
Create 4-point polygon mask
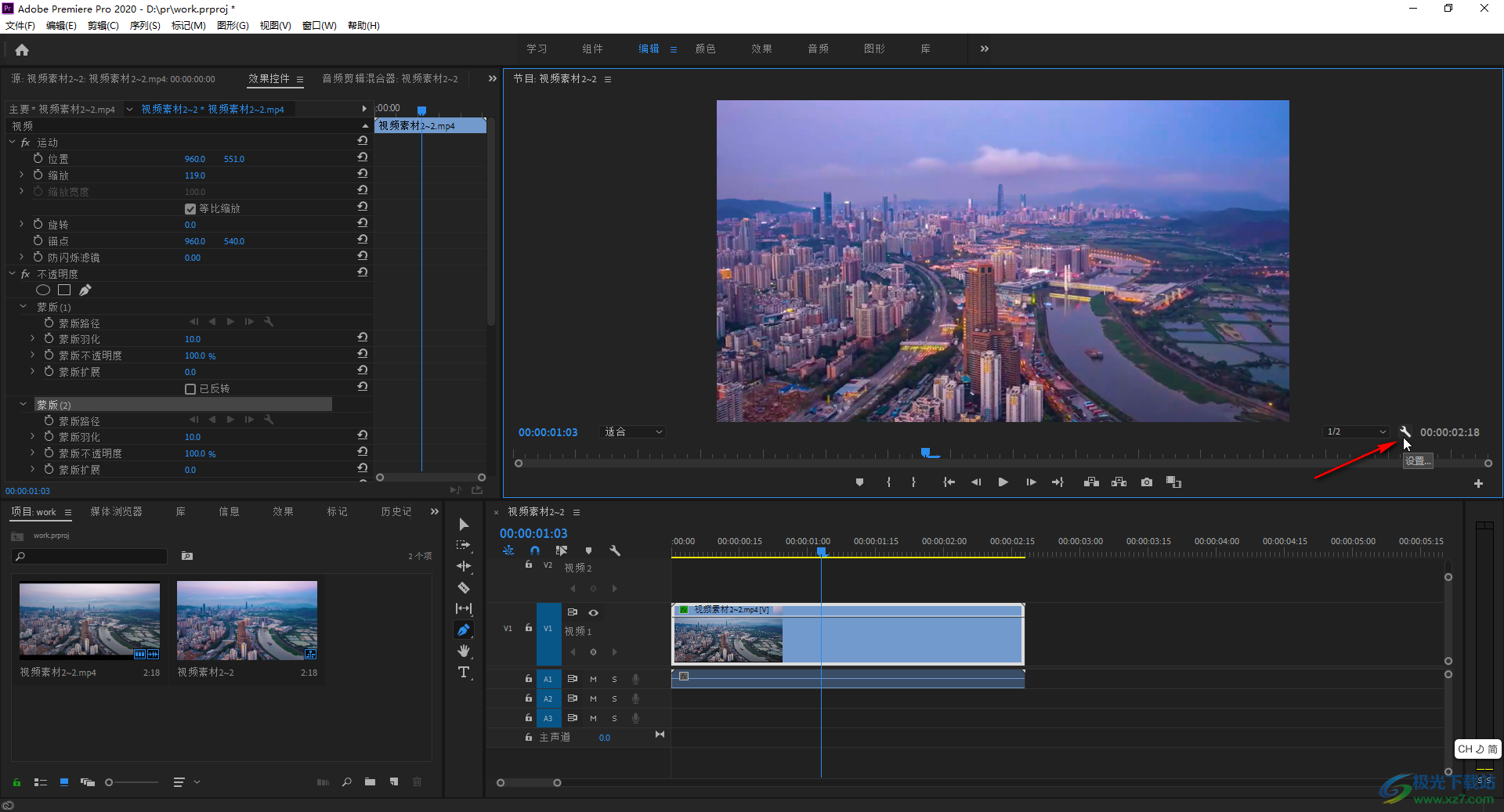64,291
